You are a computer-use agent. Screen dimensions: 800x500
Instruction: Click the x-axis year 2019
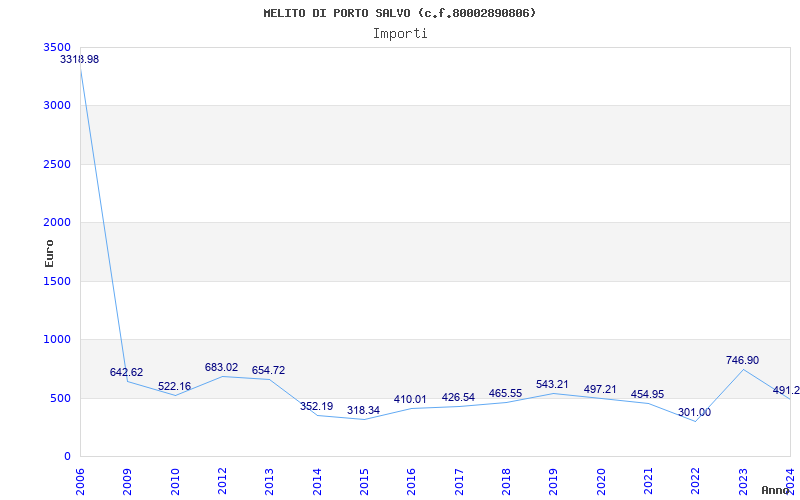554,482
